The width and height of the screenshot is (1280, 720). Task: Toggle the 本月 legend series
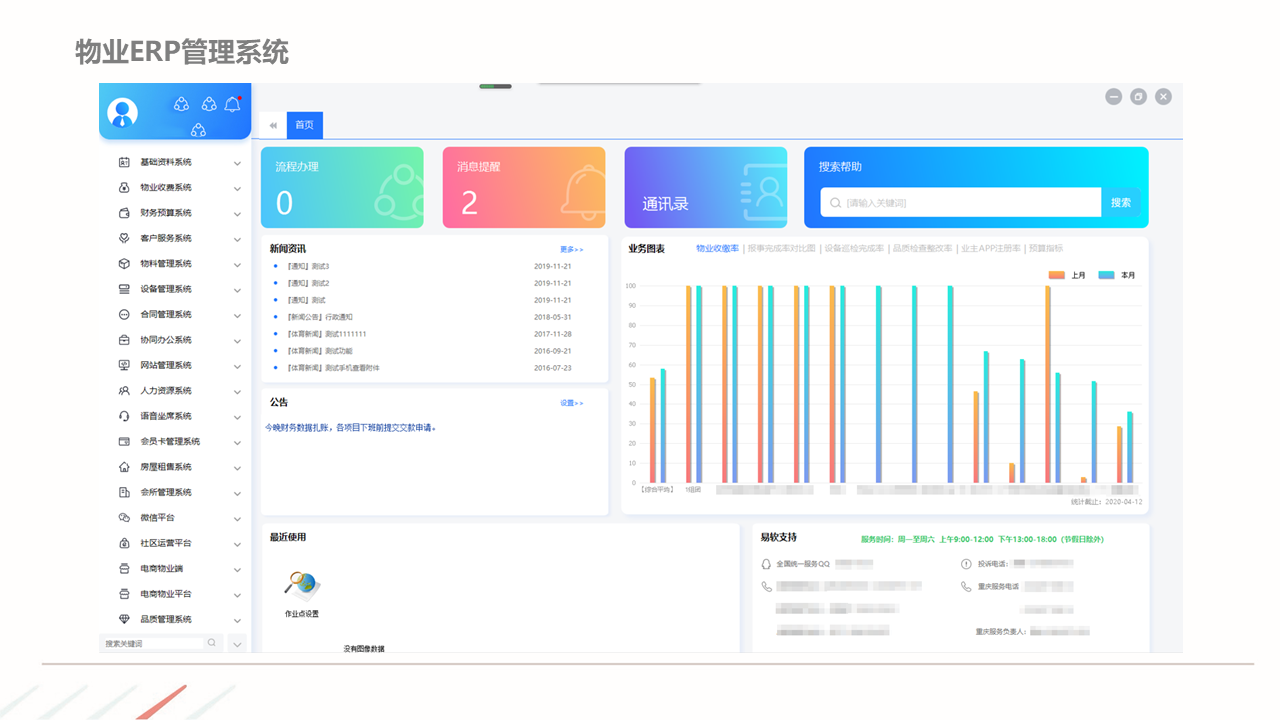click(x=1116, y=275)
